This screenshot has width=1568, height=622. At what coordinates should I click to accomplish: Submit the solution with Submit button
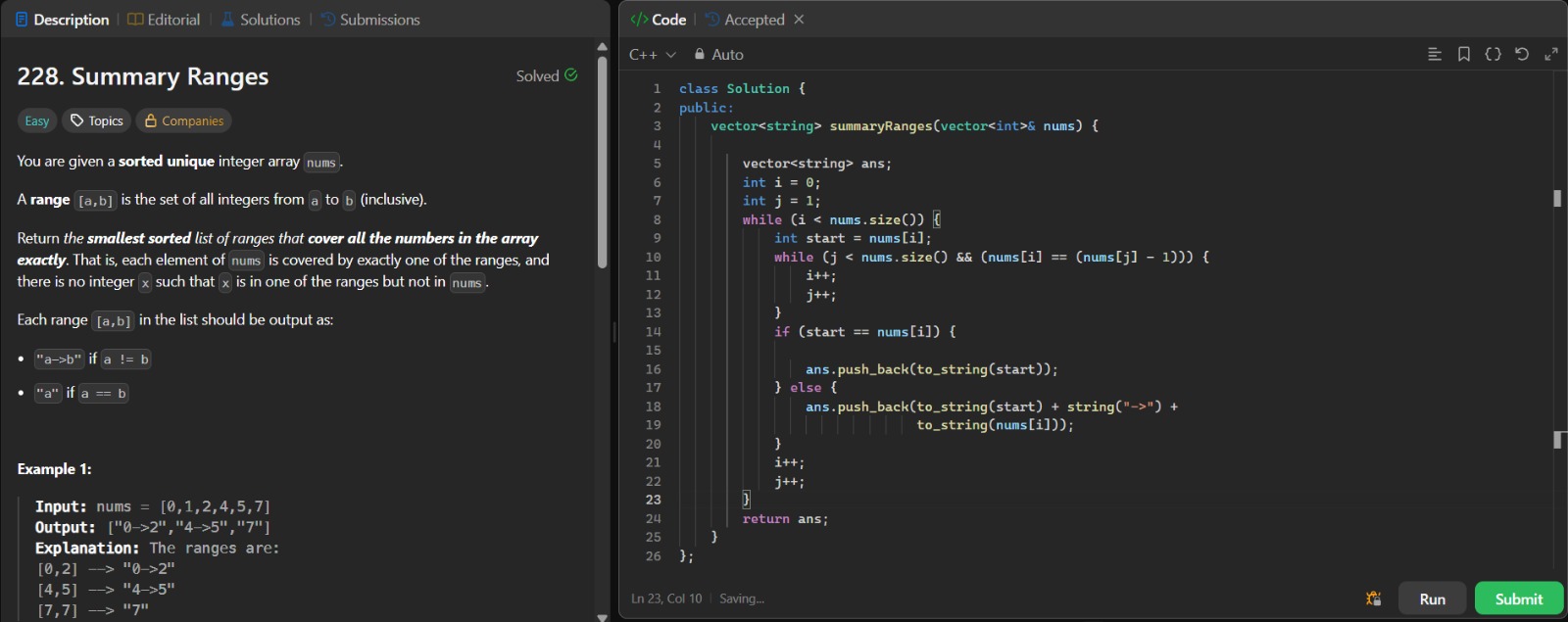pyautogui.click(x=1518, y=598)
